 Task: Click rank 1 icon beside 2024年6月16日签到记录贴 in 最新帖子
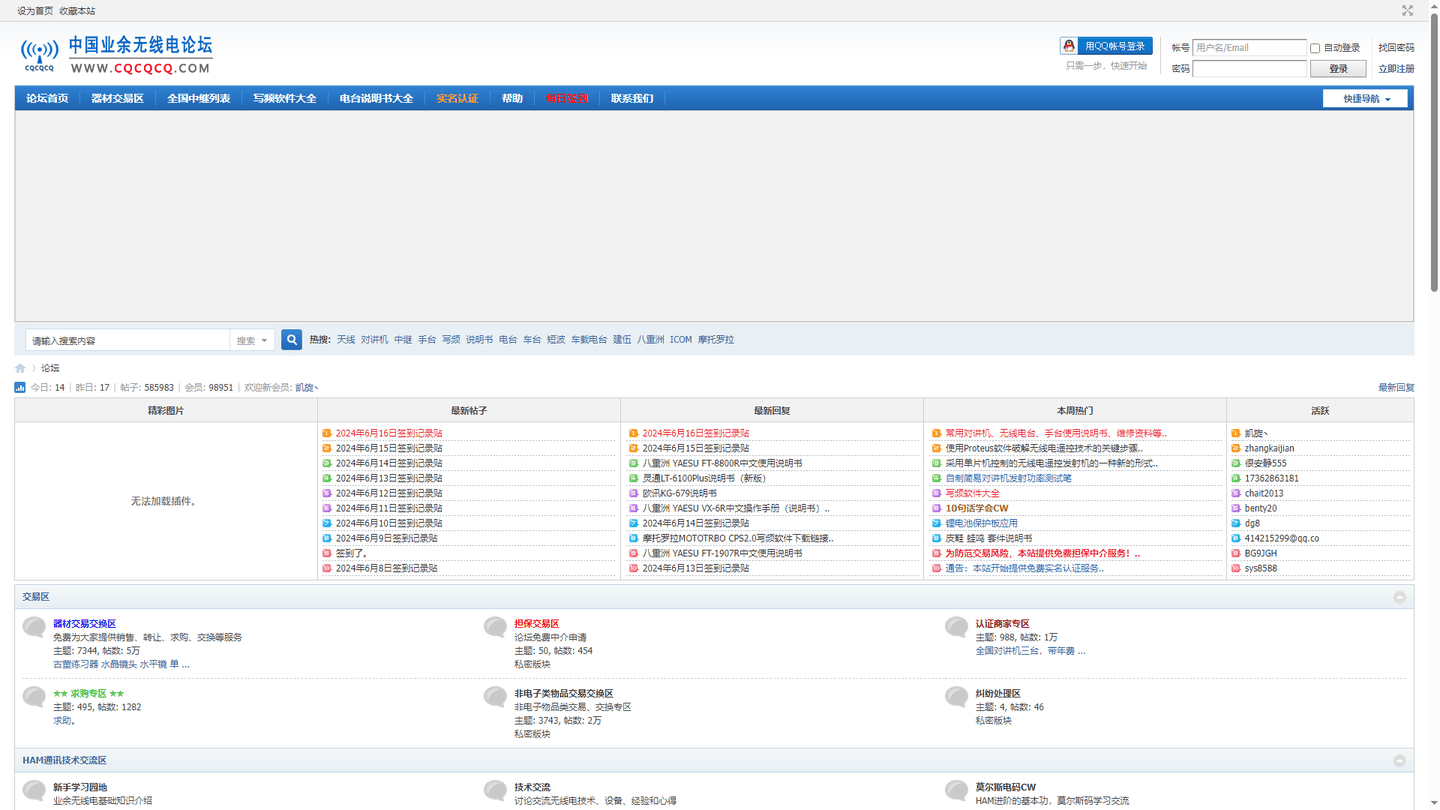point(327,434)
